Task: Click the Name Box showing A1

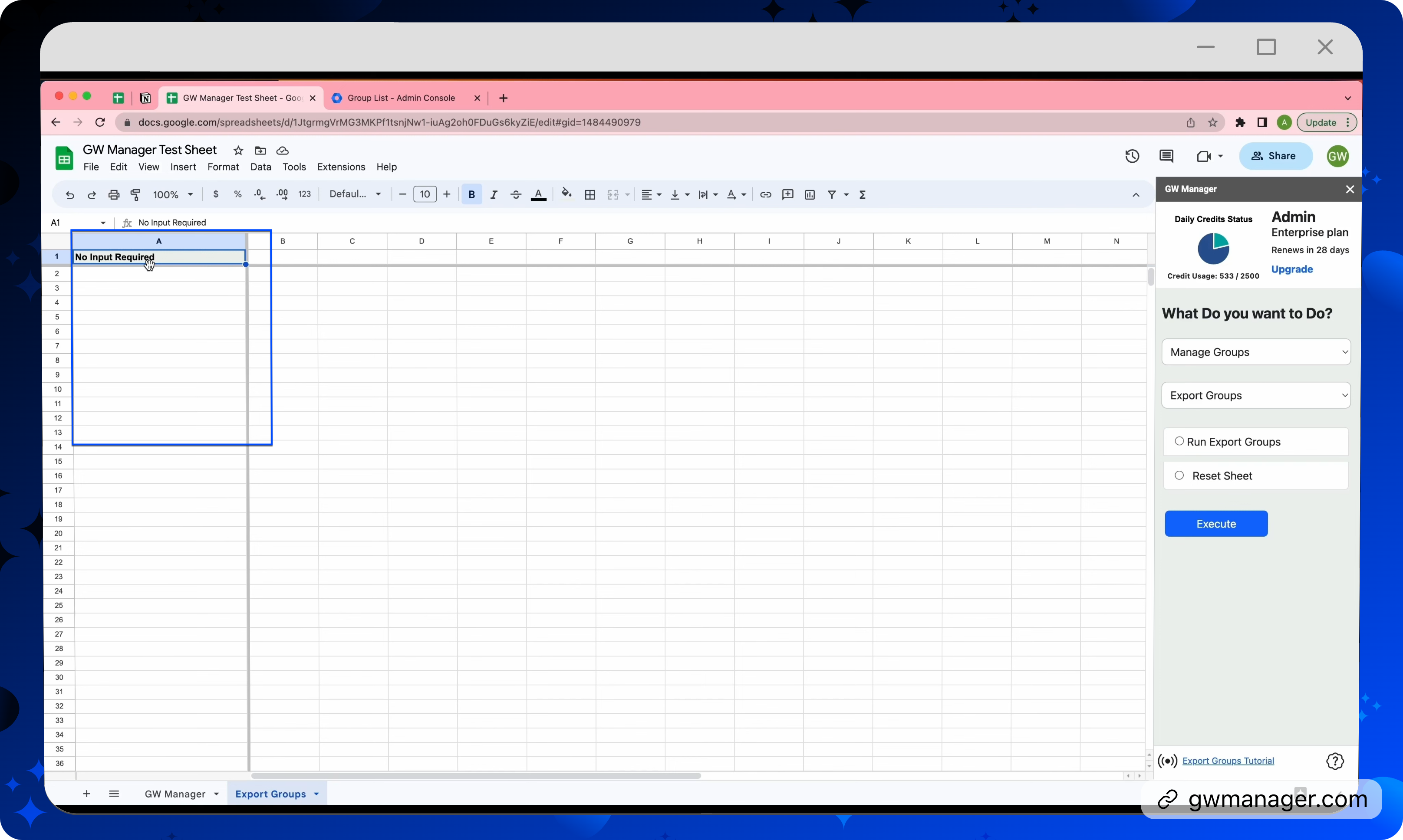Action: (78, 223)
